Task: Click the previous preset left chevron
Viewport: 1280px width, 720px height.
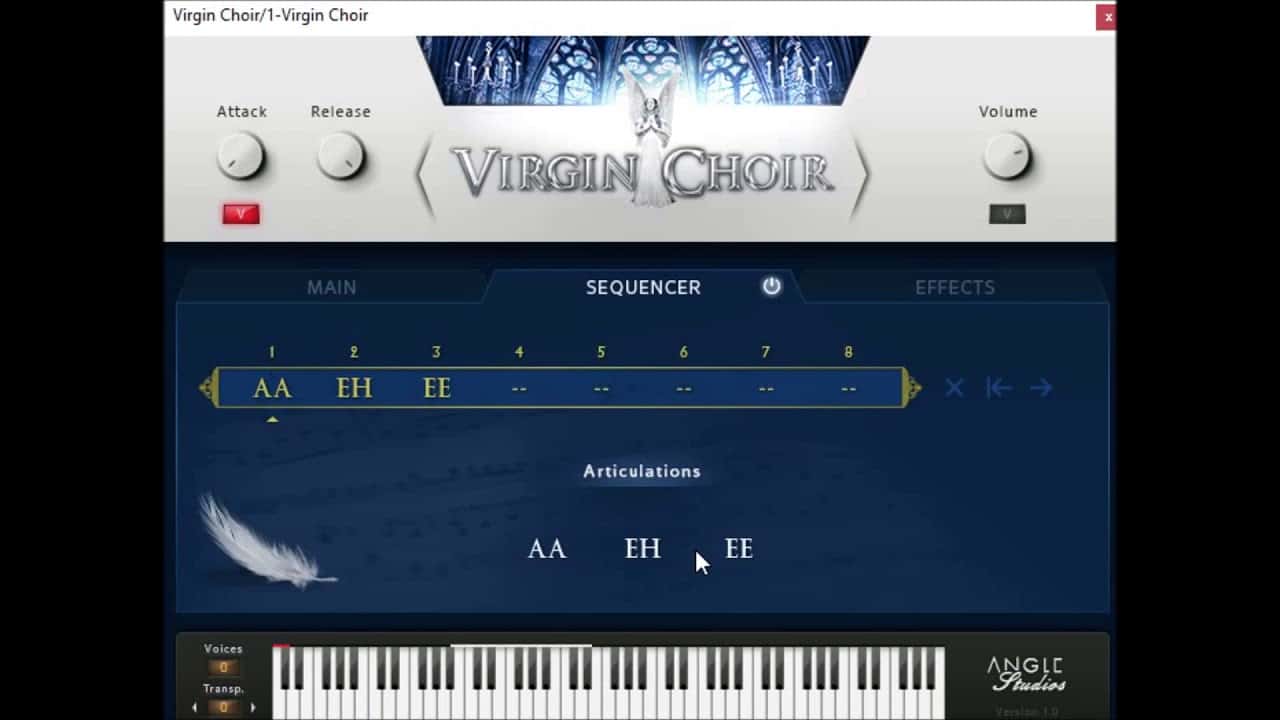Action: pos(427,177)
